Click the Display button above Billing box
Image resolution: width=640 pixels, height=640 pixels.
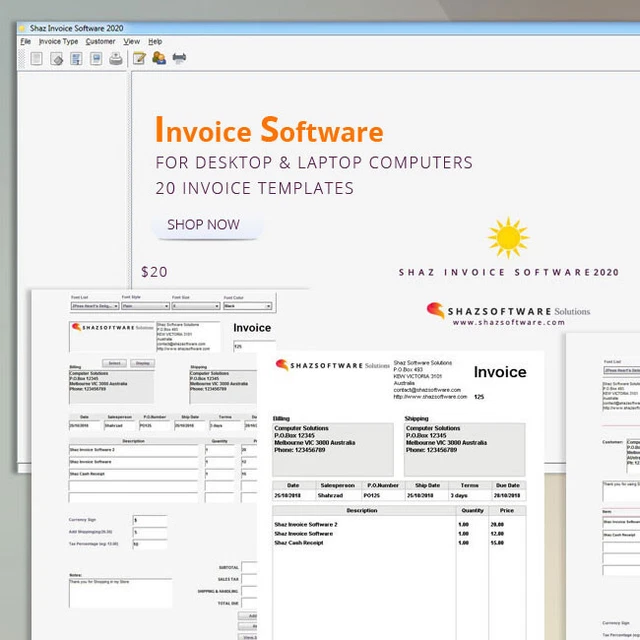tap(142, 363)
